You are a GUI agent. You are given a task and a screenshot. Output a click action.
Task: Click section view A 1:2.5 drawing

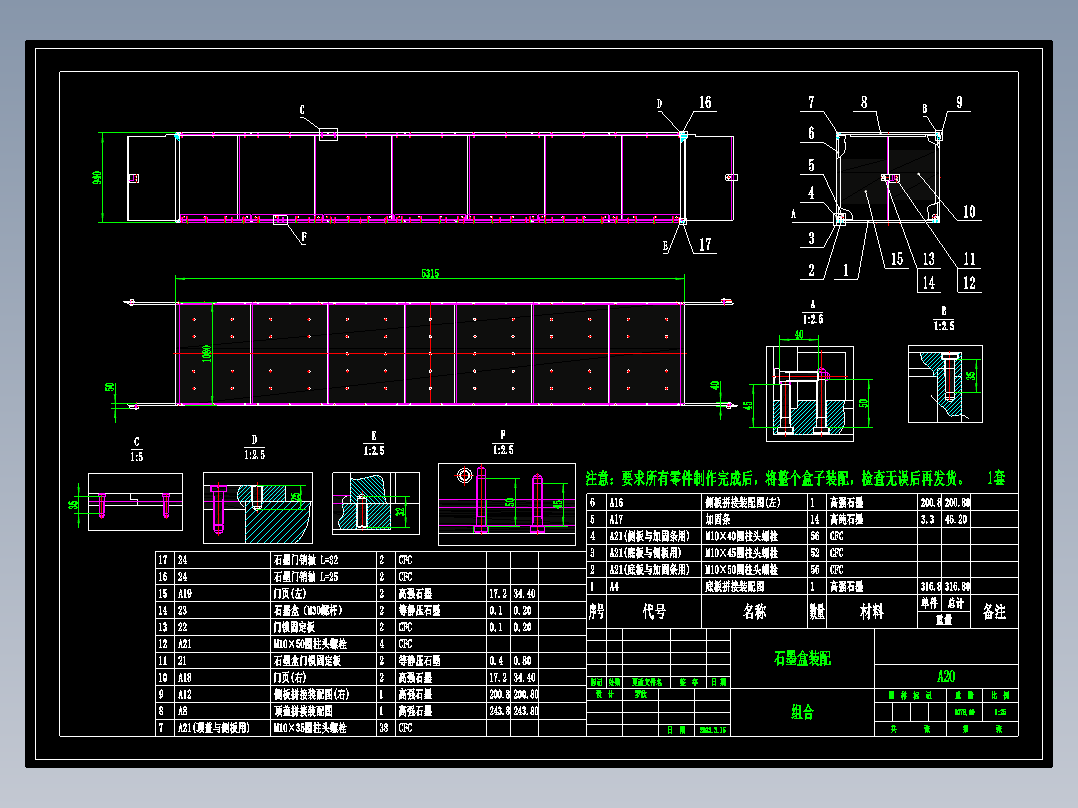[810, 394]
